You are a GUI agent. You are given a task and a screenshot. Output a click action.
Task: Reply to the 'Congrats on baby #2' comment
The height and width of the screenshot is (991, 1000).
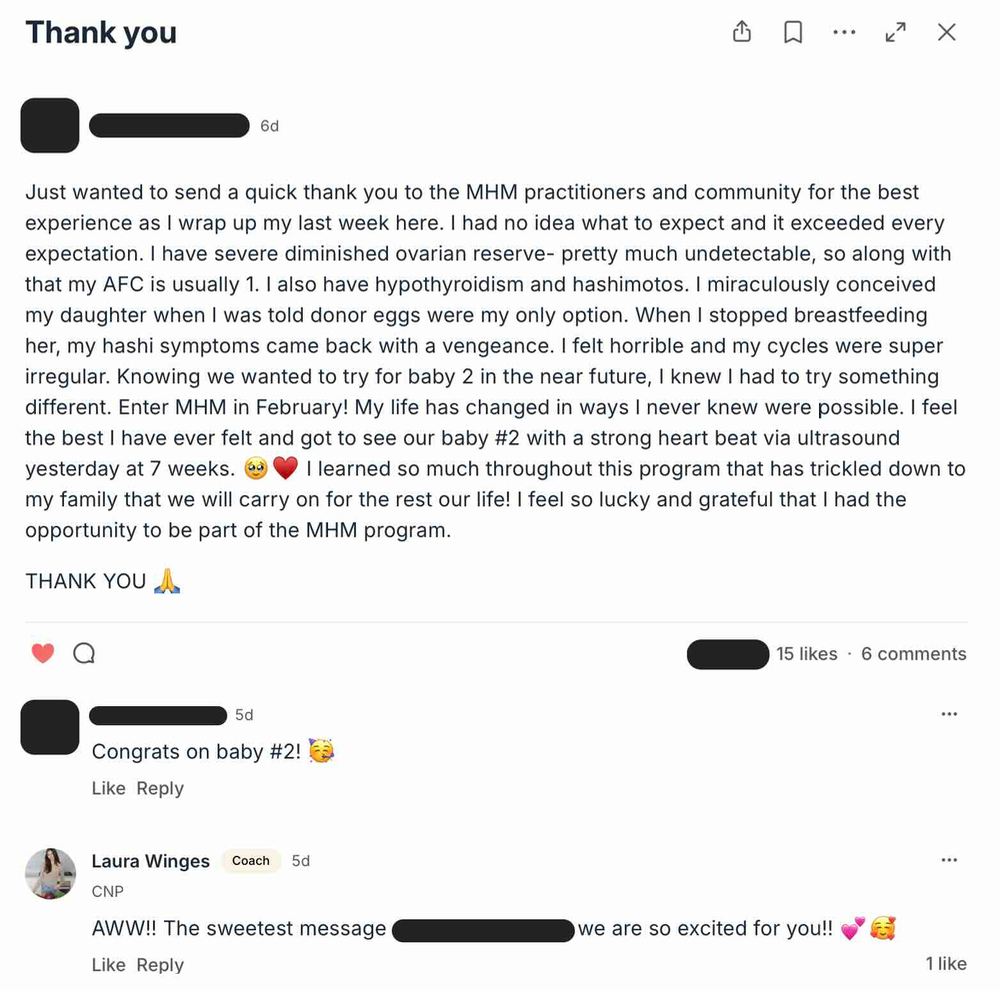(x=160, y=788)
